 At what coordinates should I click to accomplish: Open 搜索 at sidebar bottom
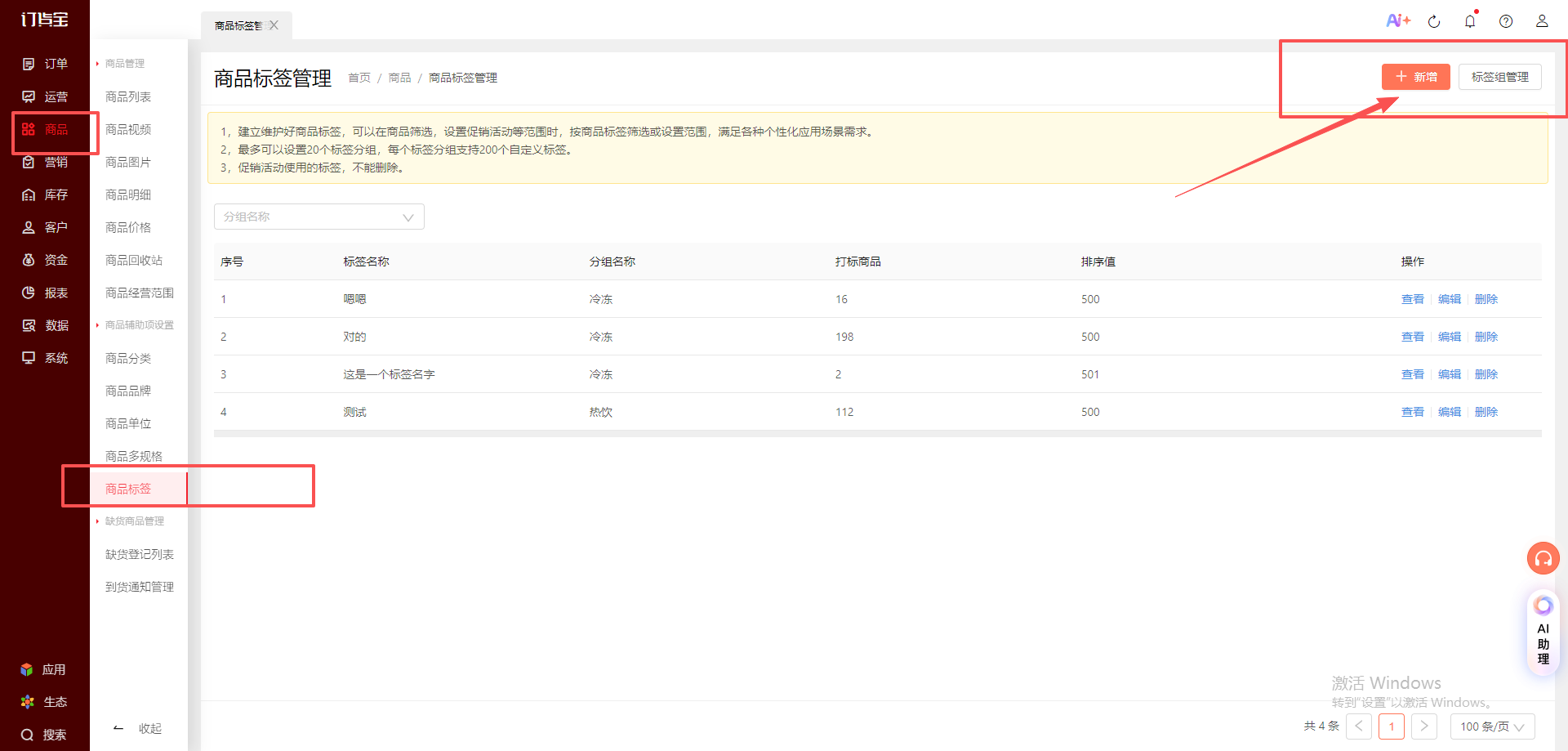pyautogui.click(x=43, y=735)
